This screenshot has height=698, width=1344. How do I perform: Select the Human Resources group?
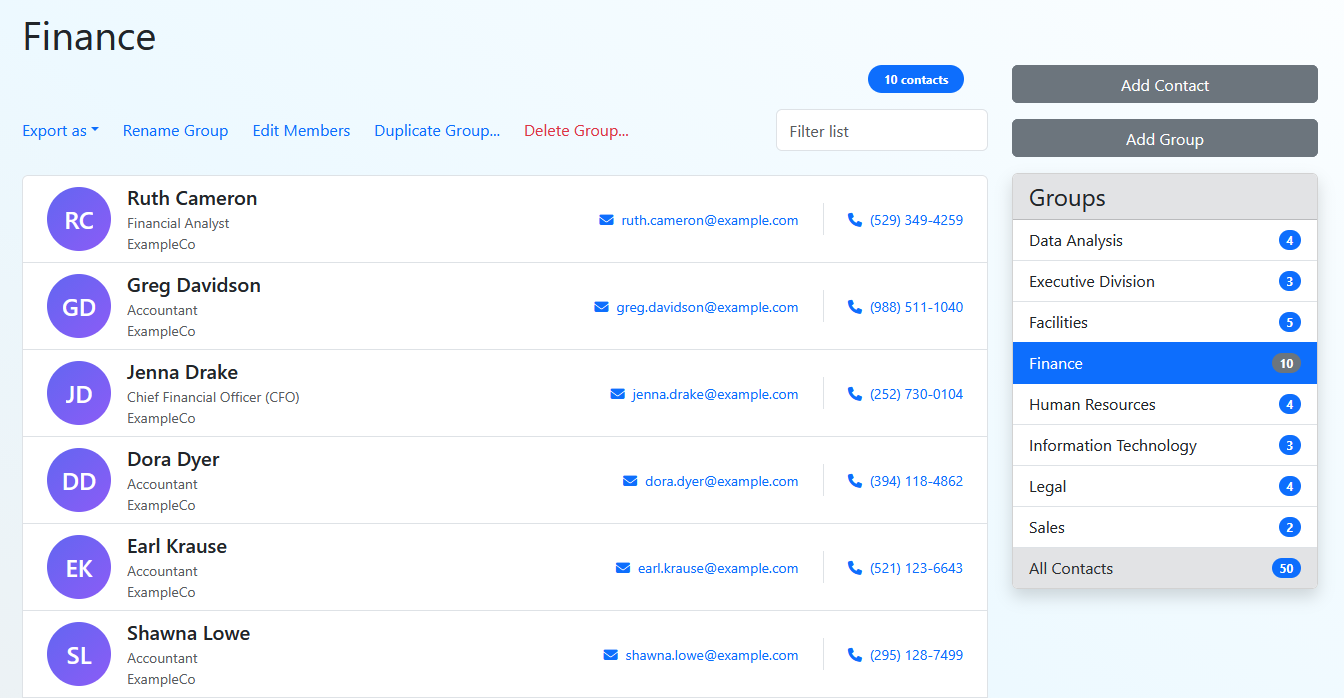[1165, 404]
